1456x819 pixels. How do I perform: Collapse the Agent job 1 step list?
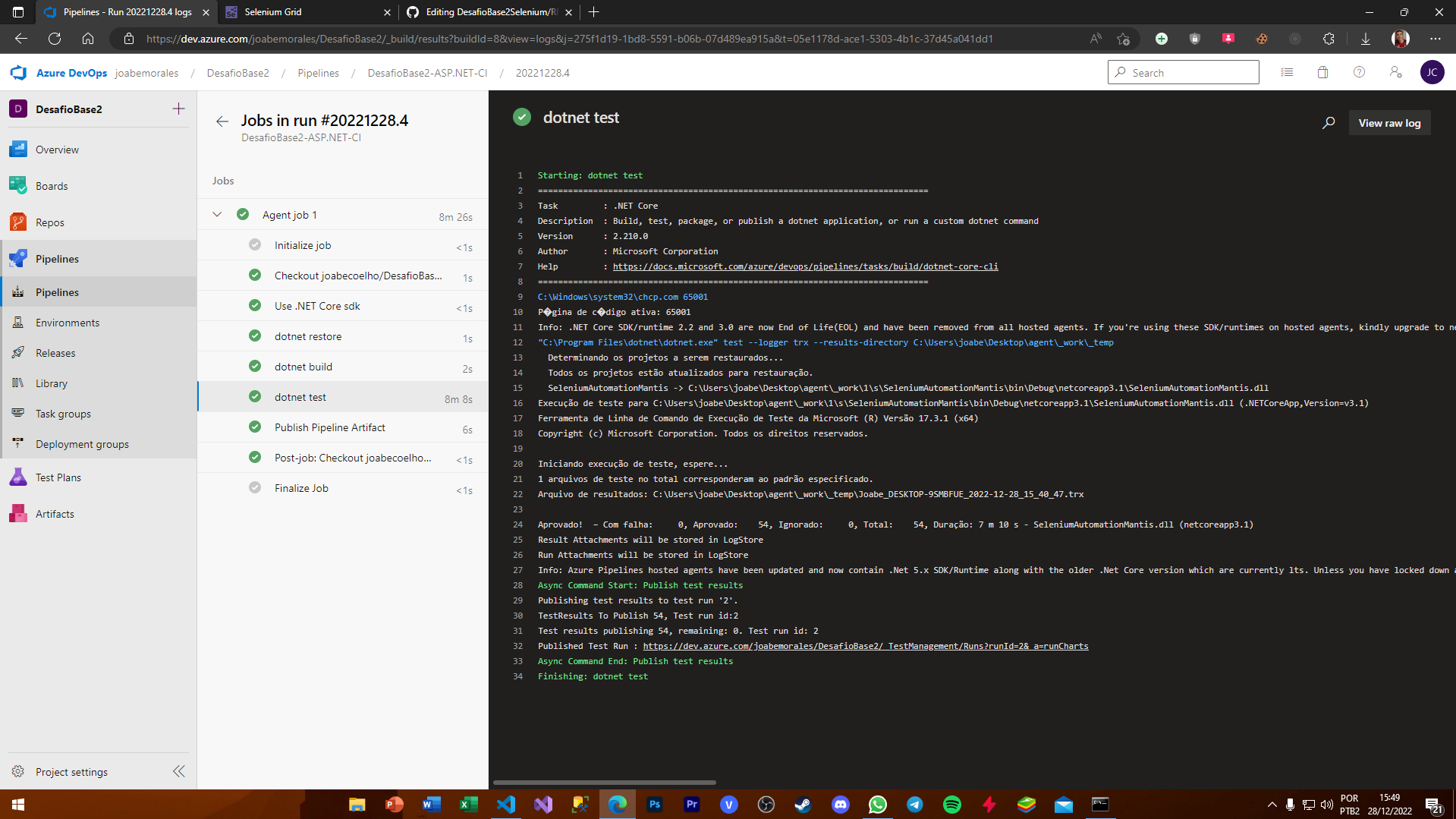[x=217, y=214]
